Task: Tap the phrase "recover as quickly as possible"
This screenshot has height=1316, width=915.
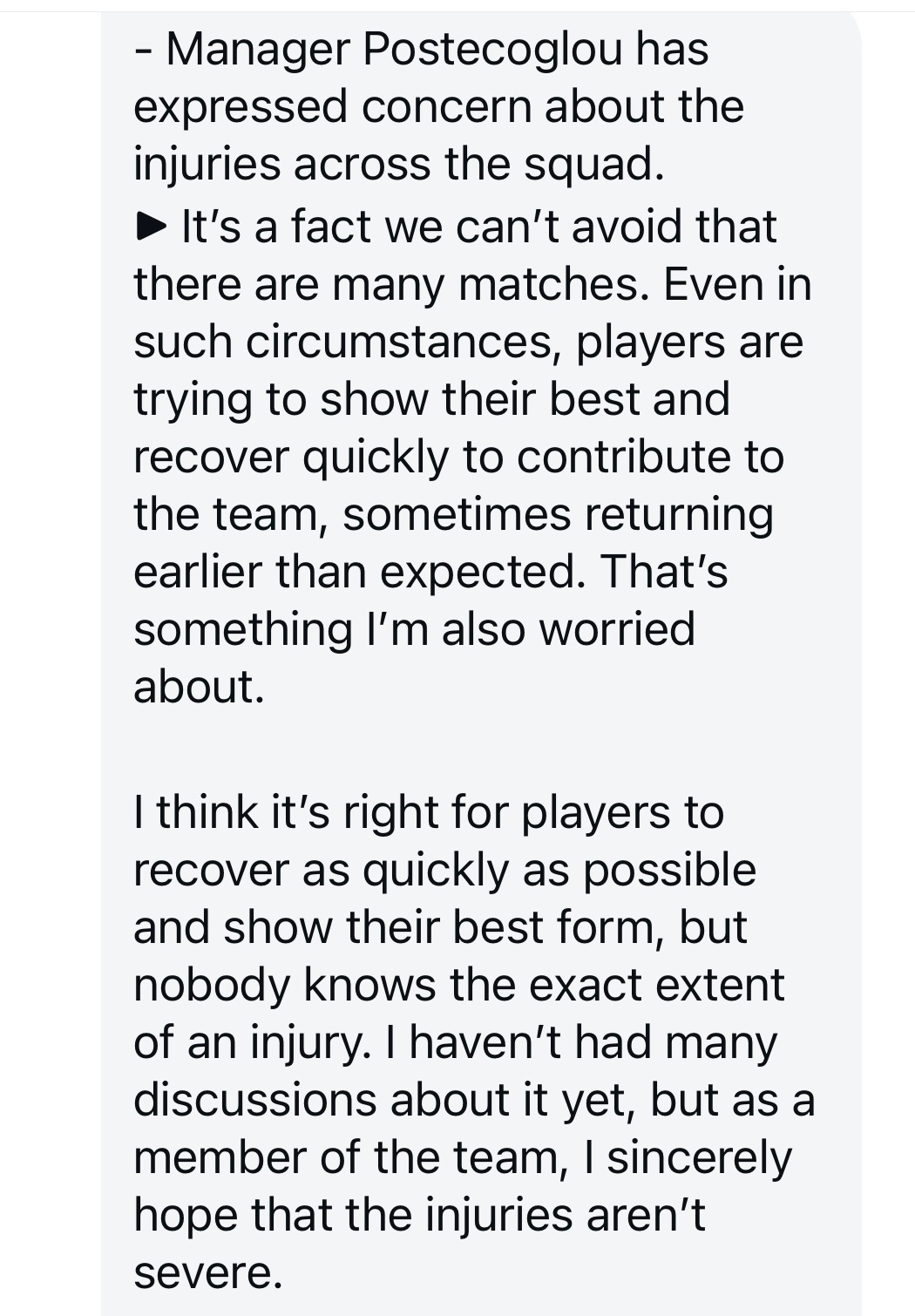Action: (444, 870)
